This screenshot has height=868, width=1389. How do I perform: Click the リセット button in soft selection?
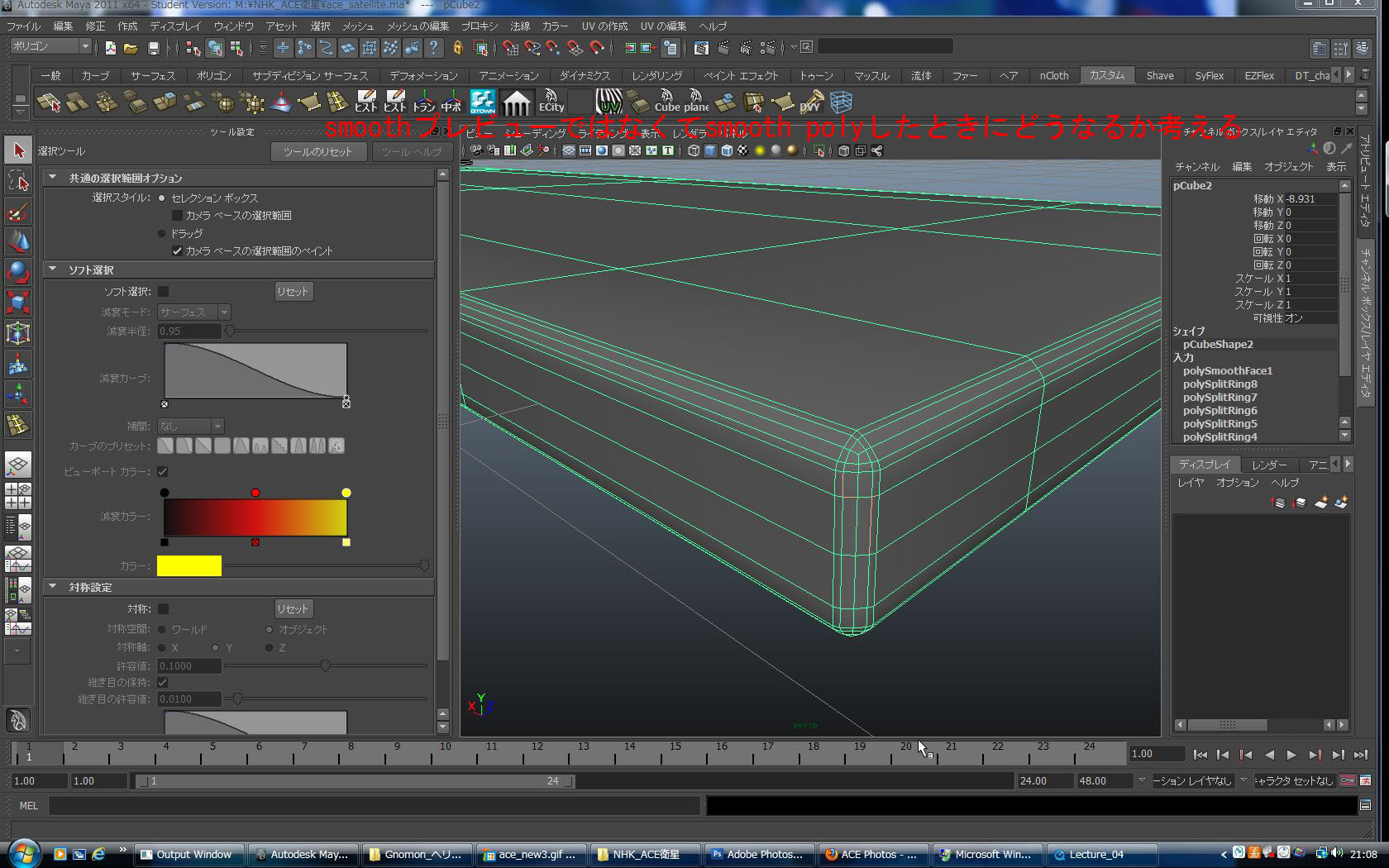coord(294,291)
